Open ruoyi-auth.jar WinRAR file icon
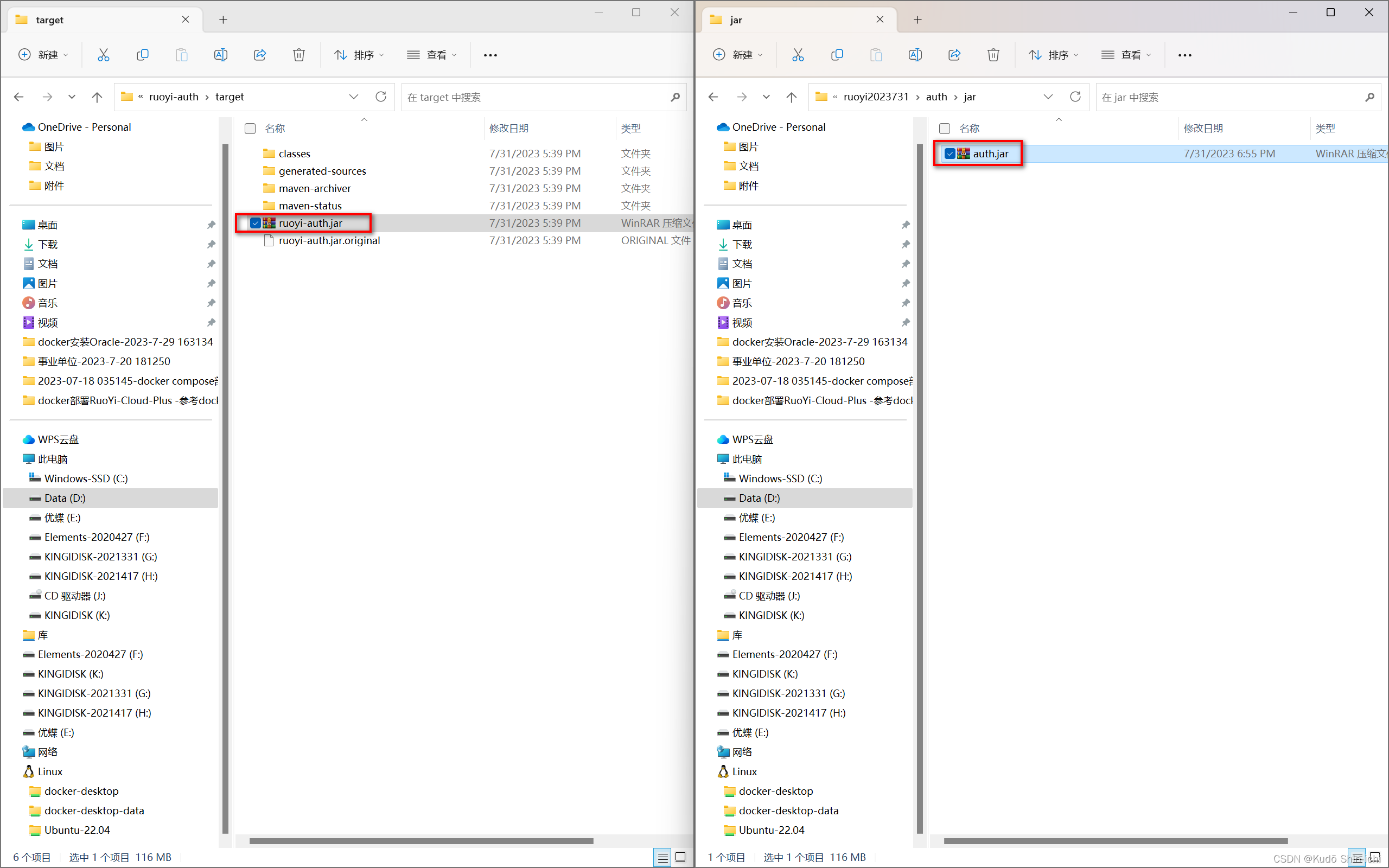 269,223
